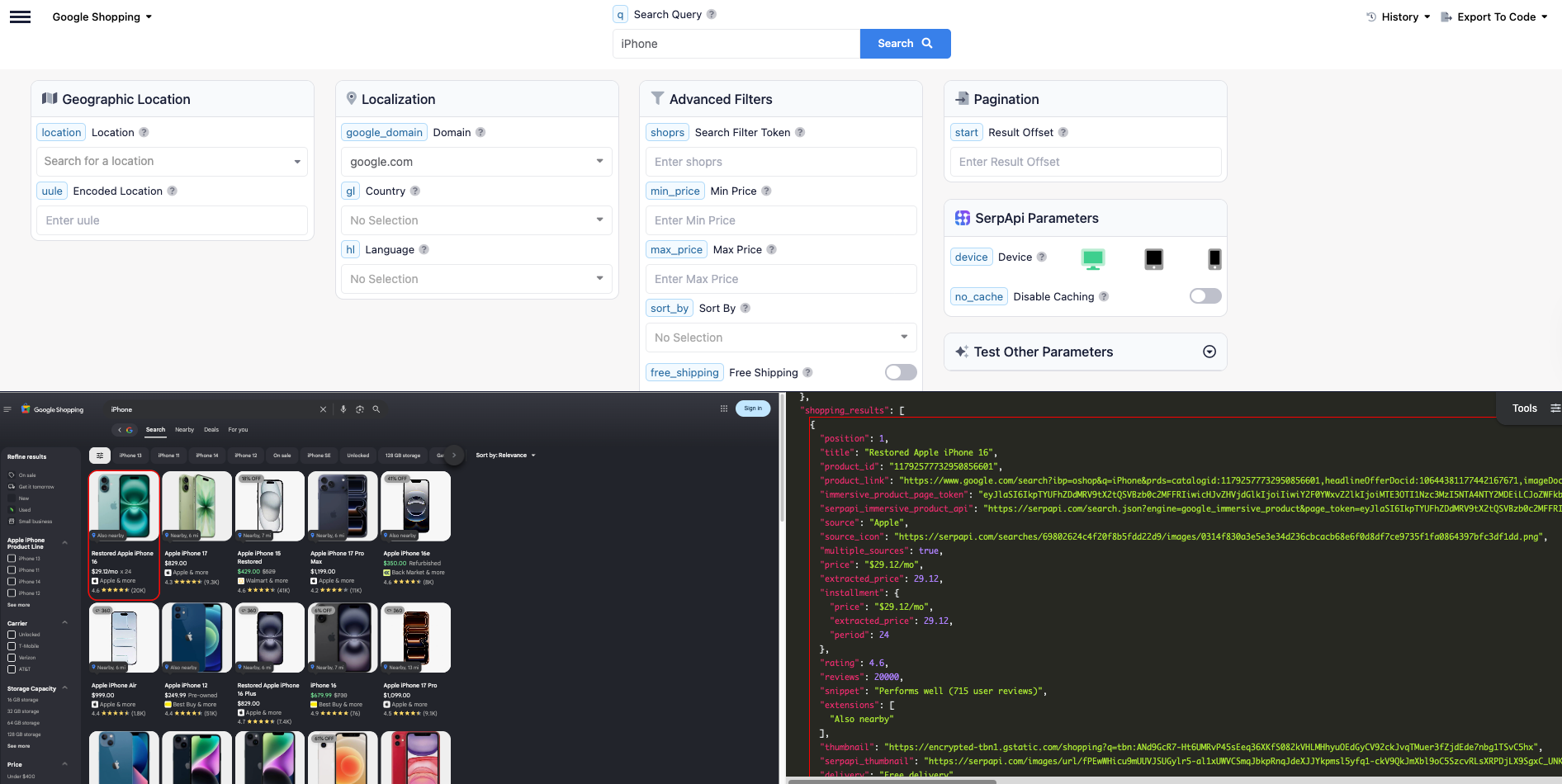Viewport: 1562px width, 784px height.
Task: Click the blue Search button
Action: pyautogui.click(x=905, y=44)
